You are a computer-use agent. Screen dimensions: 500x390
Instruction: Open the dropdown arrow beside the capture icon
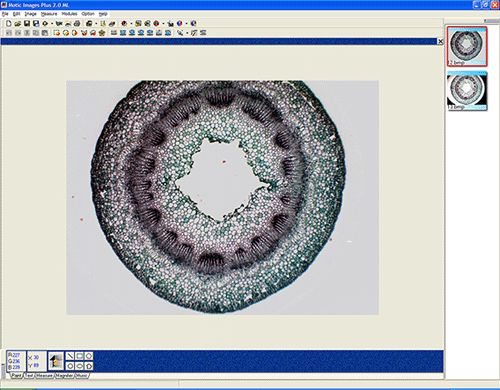(x=96, y=23)
